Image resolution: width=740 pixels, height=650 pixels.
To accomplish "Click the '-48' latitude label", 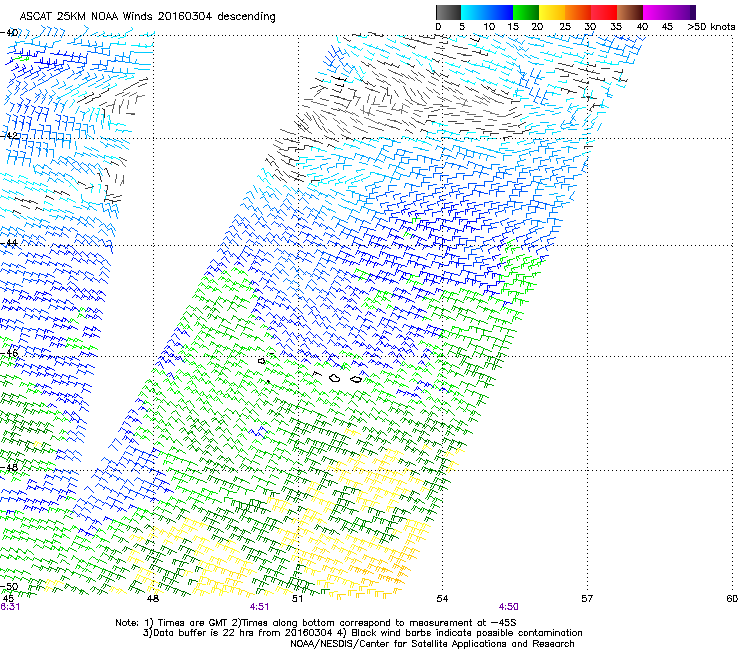I will click(x=9, y=467).
